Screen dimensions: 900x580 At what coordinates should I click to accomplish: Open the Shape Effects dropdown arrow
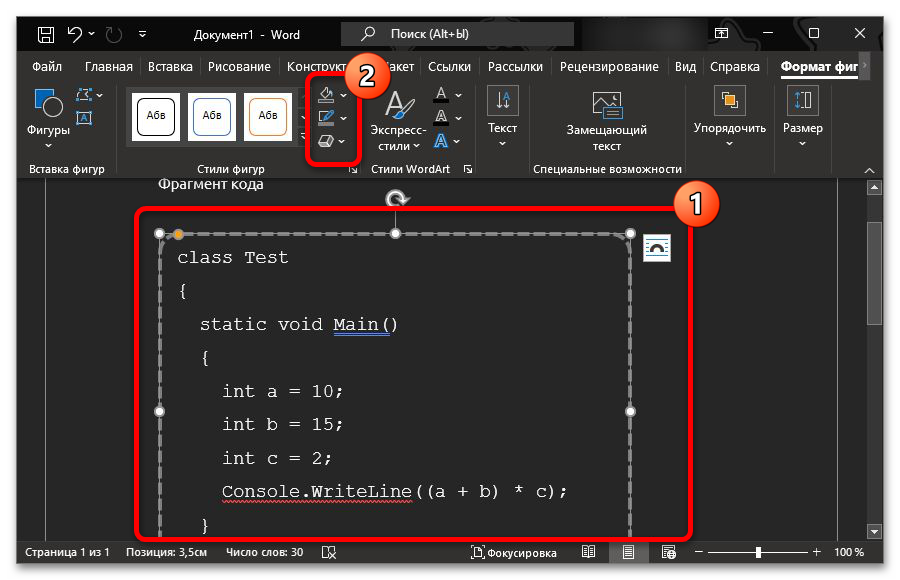click(x=342, y=141)
